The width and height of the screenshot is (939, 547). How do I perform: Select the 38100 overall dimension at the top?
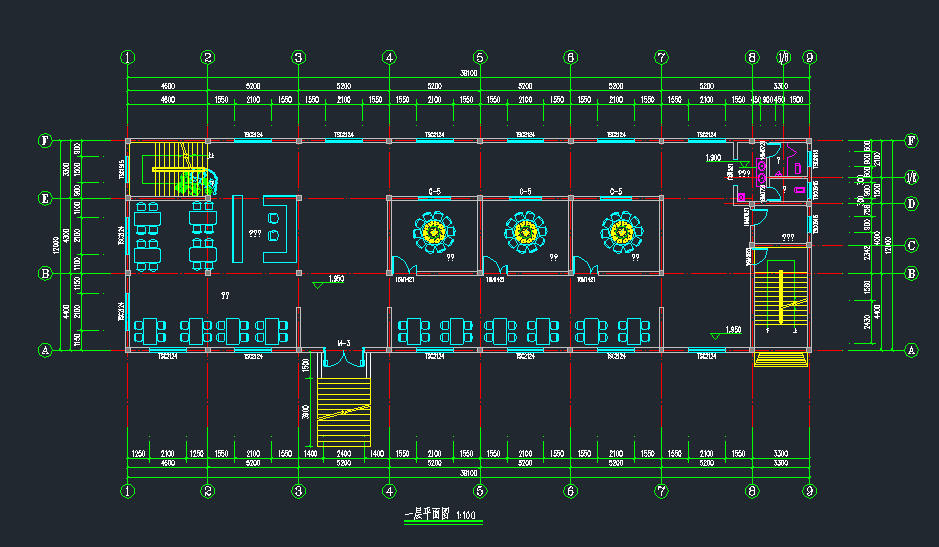pyautogui.click(x=468, y=73)
